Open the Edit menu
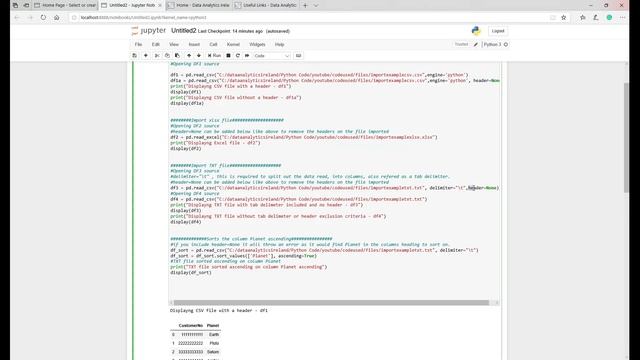The width and height of the screenshot is (640, 360). click(x=156, y=44)
